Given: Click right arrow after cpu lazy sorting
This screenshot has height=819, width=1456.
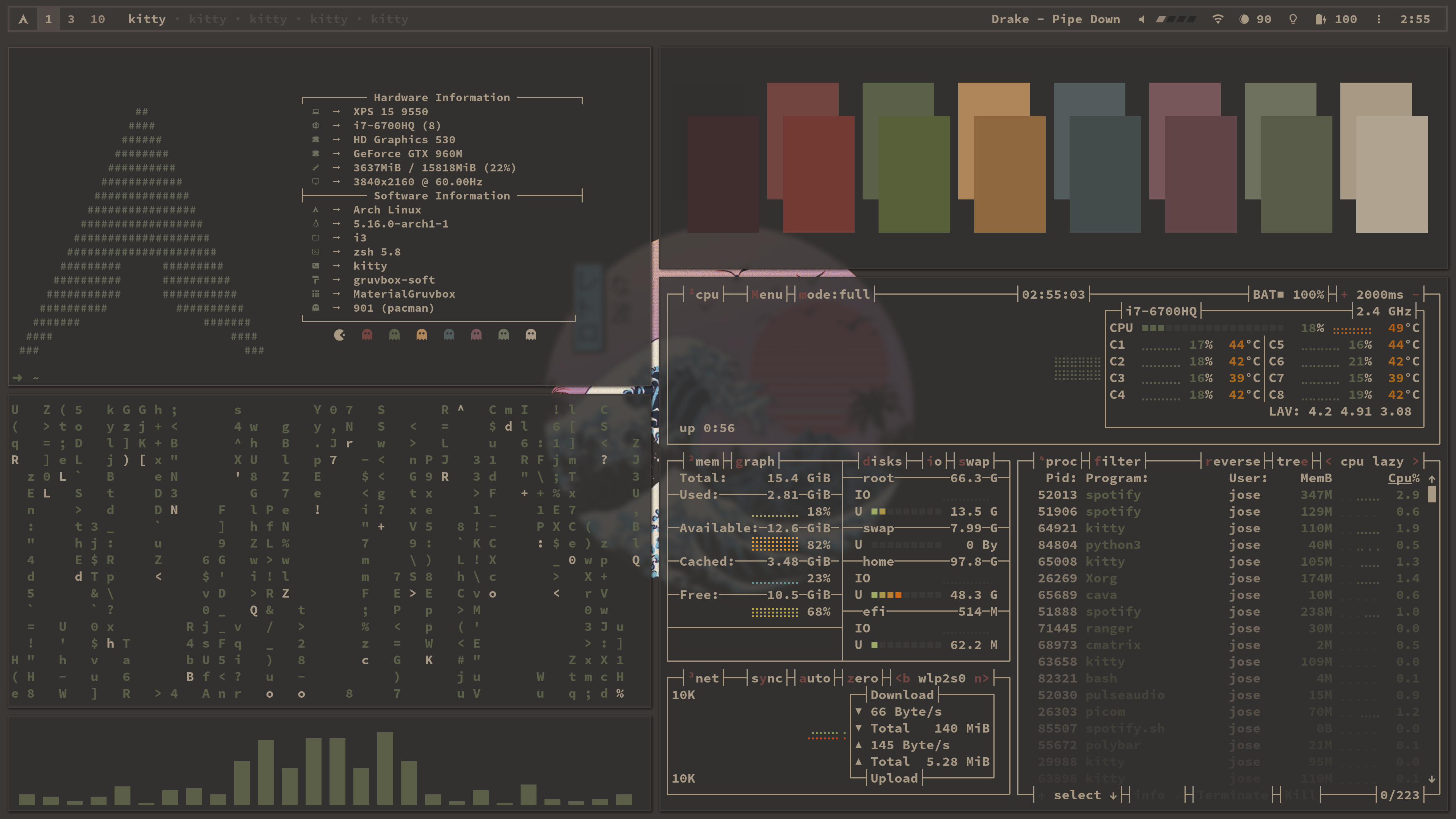Looking at the screenshot, I should 1415,461.
